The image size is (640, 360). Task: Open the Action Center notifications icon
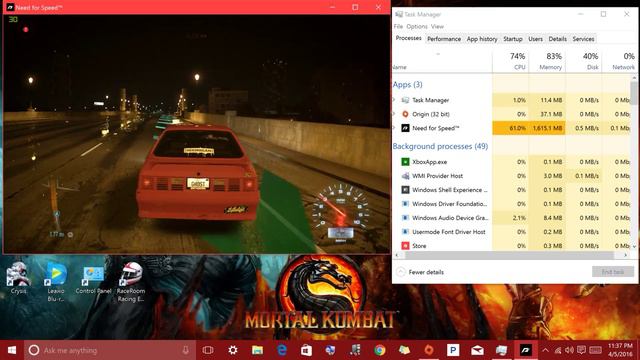582,350
